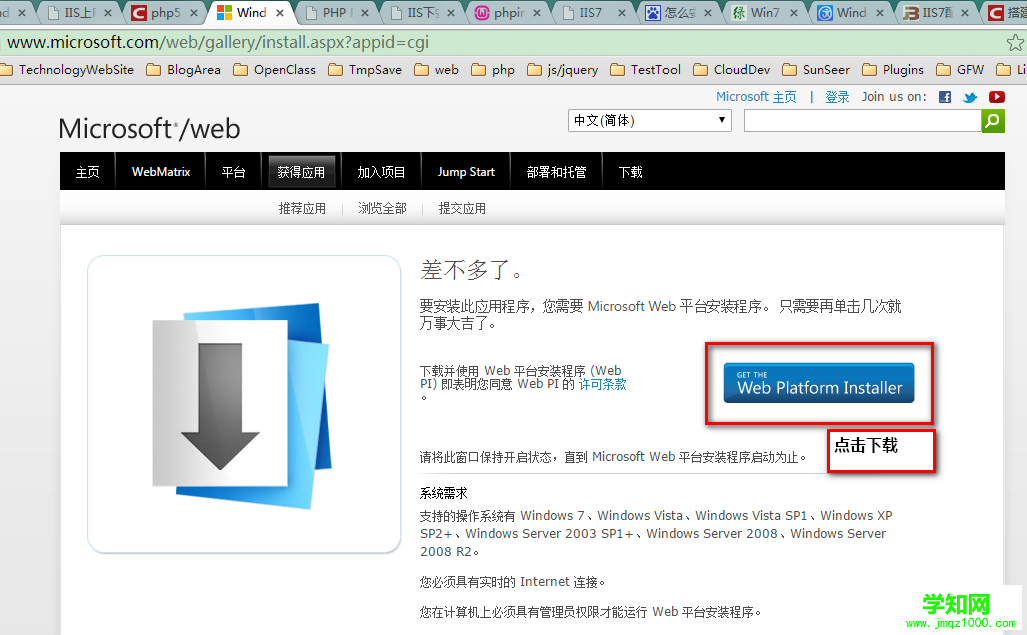Click the 登录 sign-in link

click(x=837, y=97)
